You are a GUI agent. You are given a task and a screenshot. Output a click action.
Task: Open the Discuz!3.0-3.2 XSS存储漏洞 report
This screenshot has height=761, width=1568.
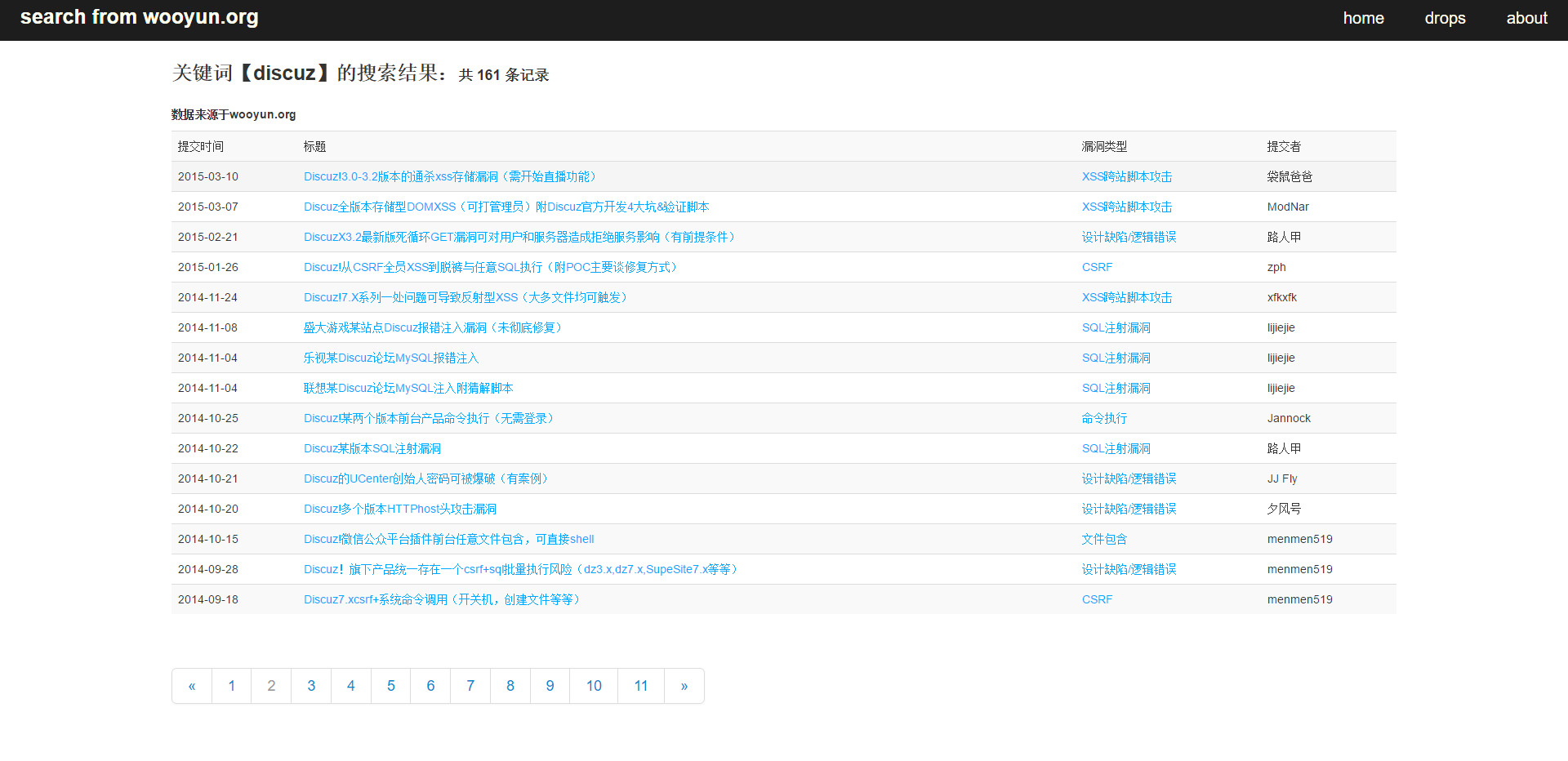450,176
